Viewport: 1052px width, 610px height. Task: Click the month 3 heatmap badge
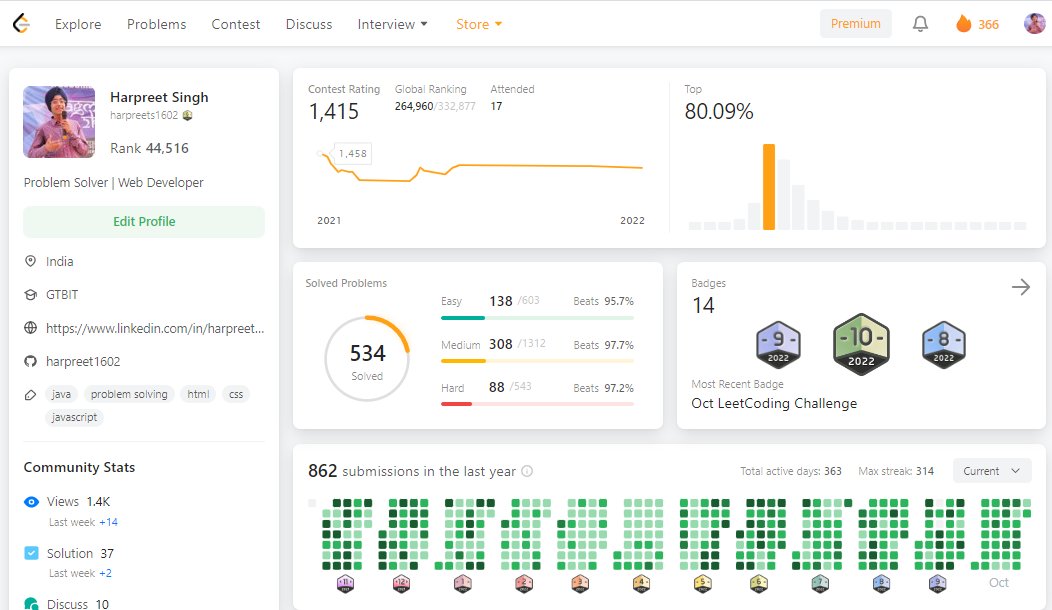580,583
